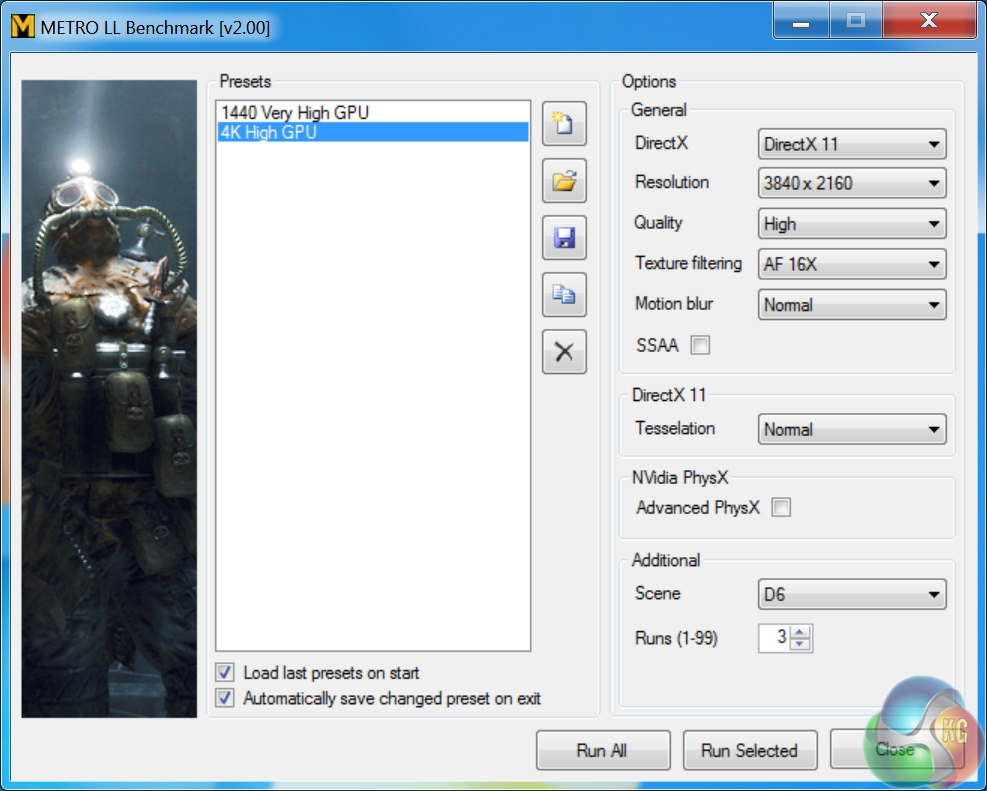The width and height of the screenshot is (987, 791).
Task: Open the Quality dropdown set to High
Action: click(x=852, y=224)
